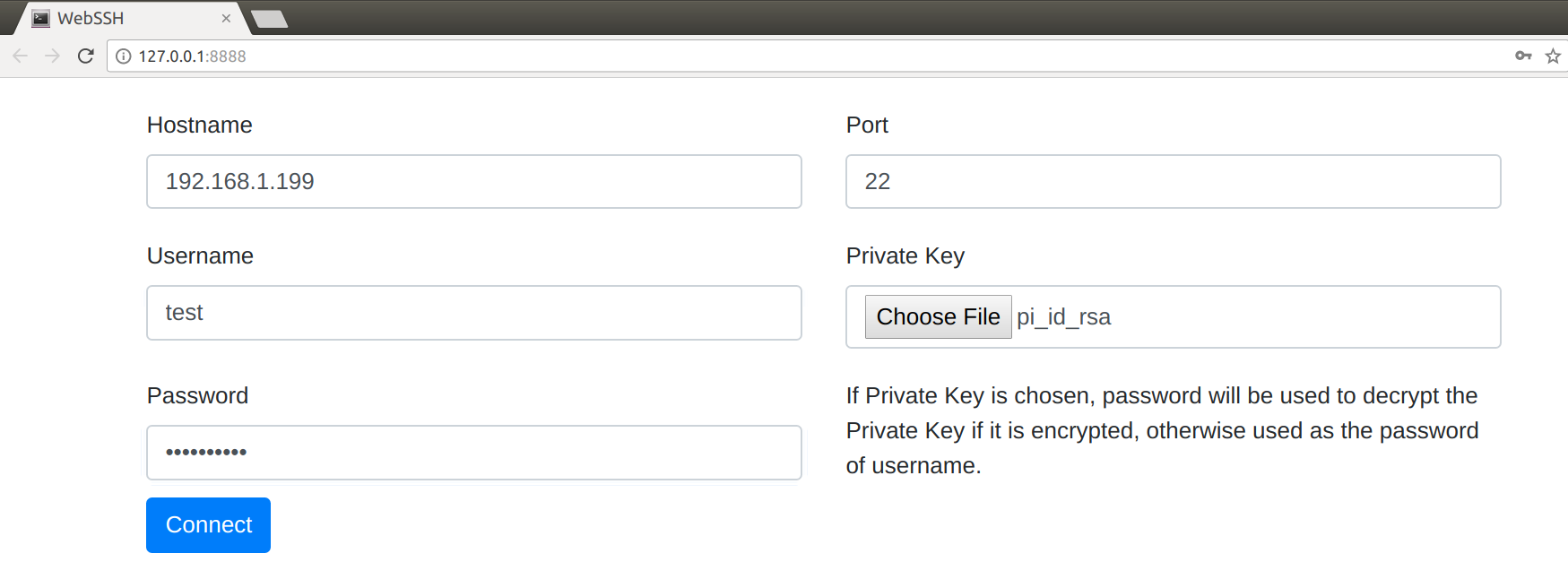Select the WebSSH tab title
This screenshot has height=588, width=1568.
click(91, 18)
